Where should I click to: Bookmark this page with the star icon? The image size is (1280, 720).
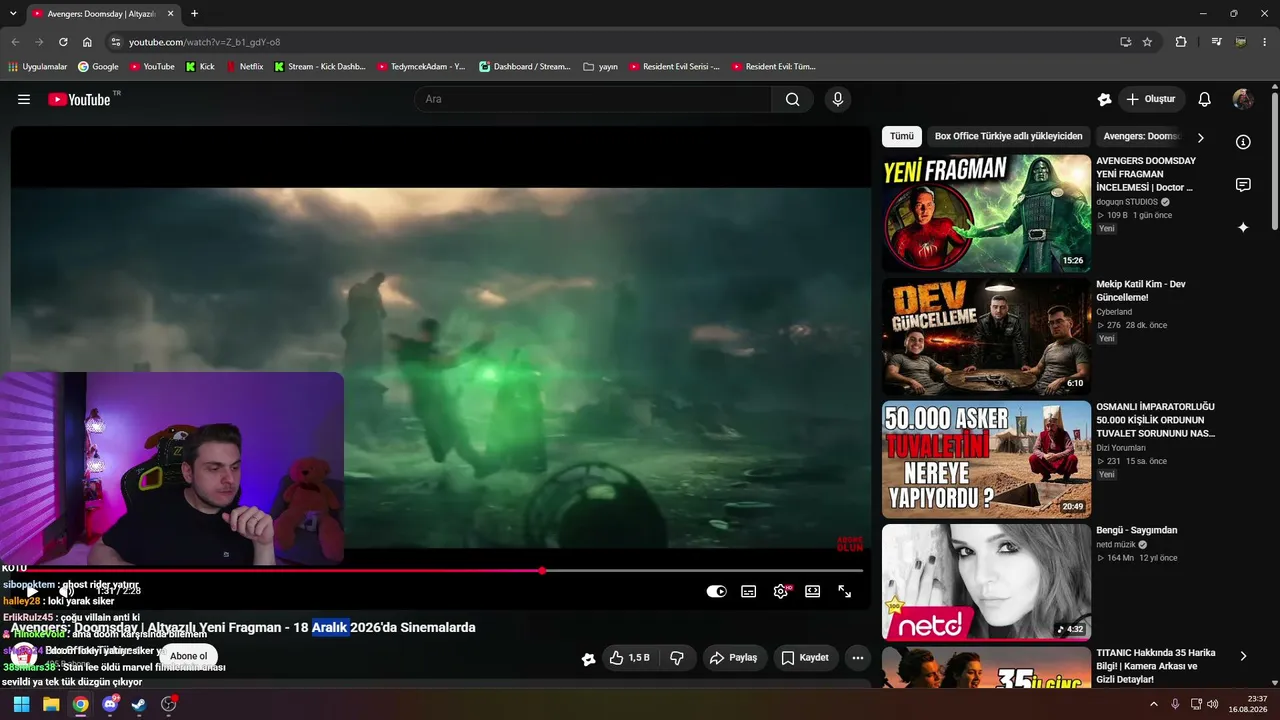click(1147, 42)
